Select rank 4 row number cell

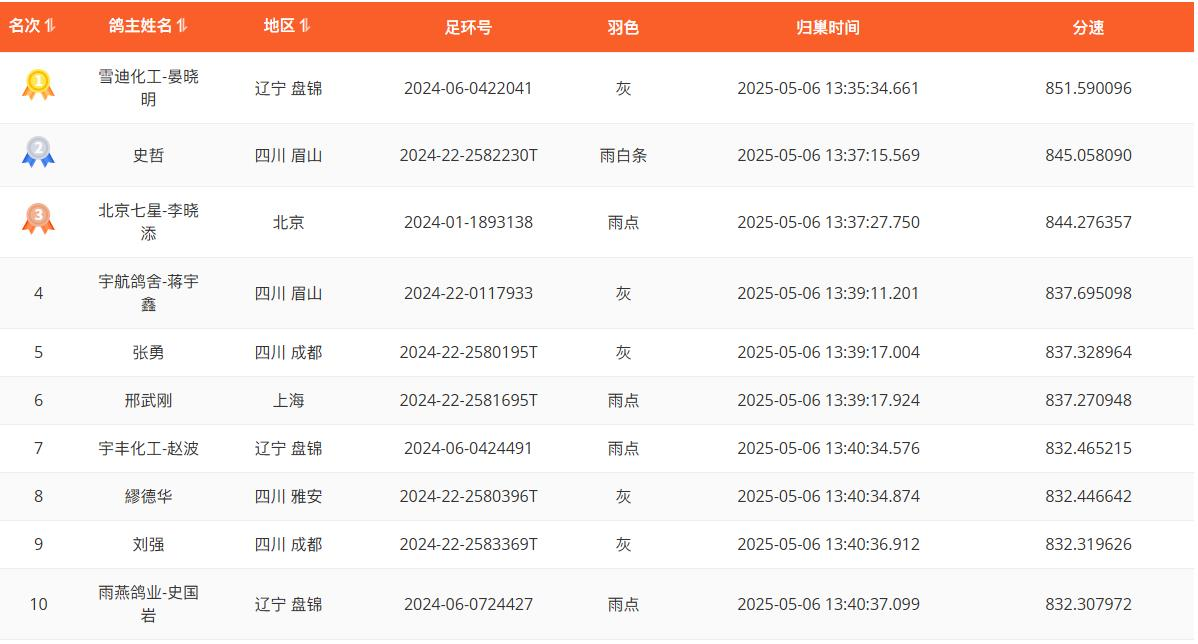click(38, 293)
